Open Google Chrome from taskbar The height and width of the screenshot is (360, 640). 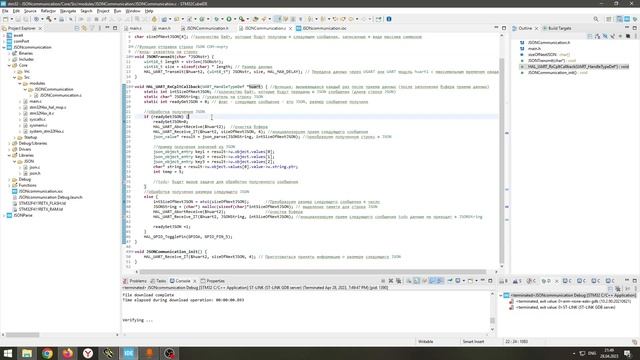pos(47,353)
